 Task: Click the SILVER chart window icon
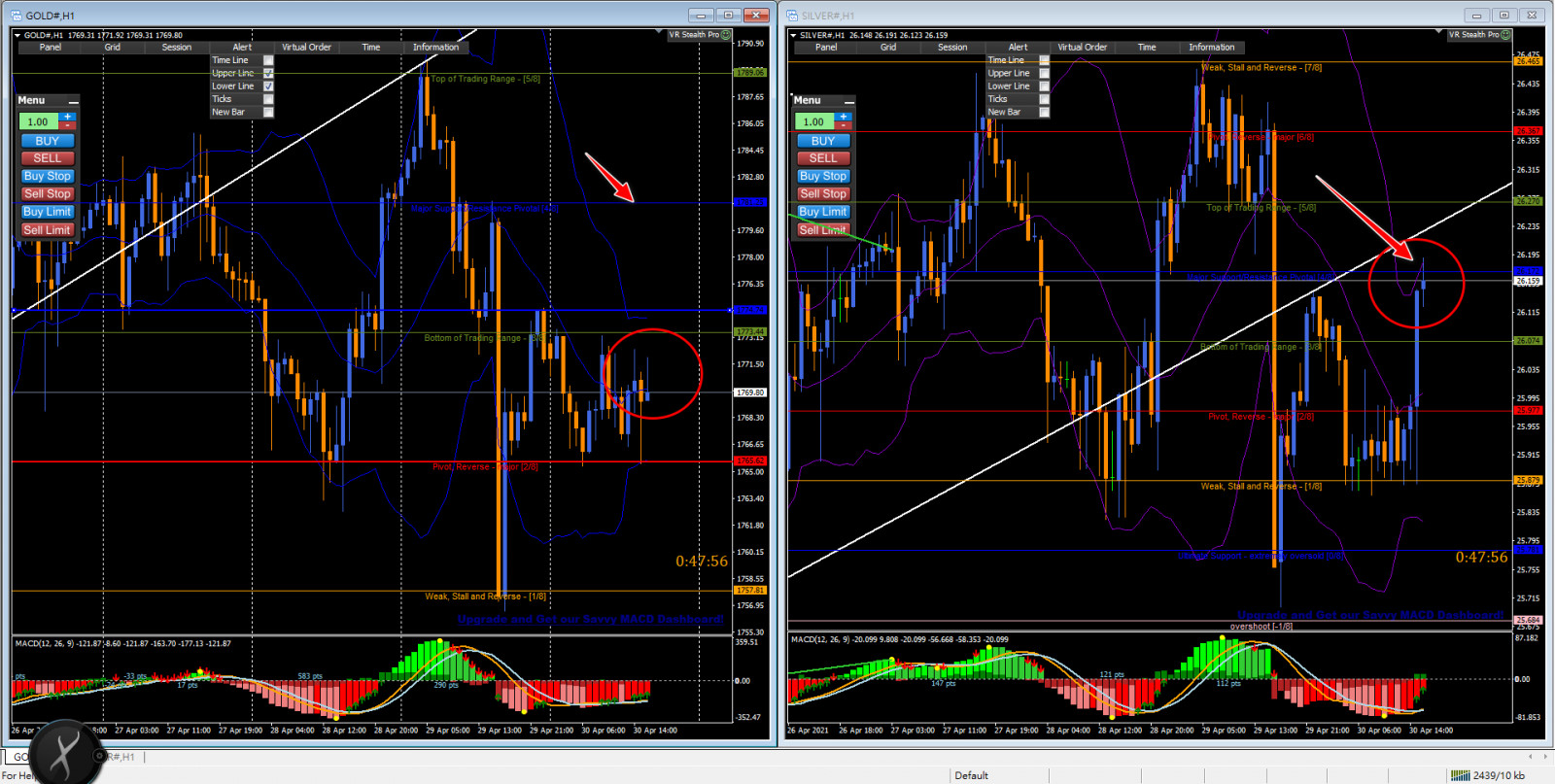[792, 15]
